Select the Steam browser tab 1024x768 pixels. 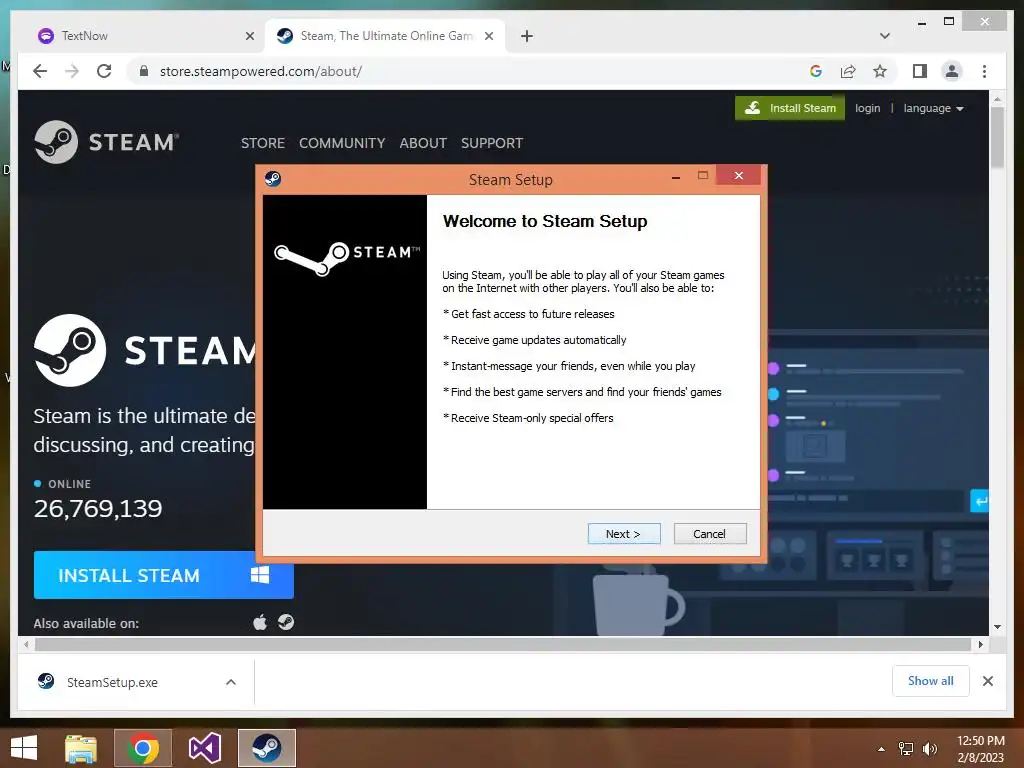[385, 36]
